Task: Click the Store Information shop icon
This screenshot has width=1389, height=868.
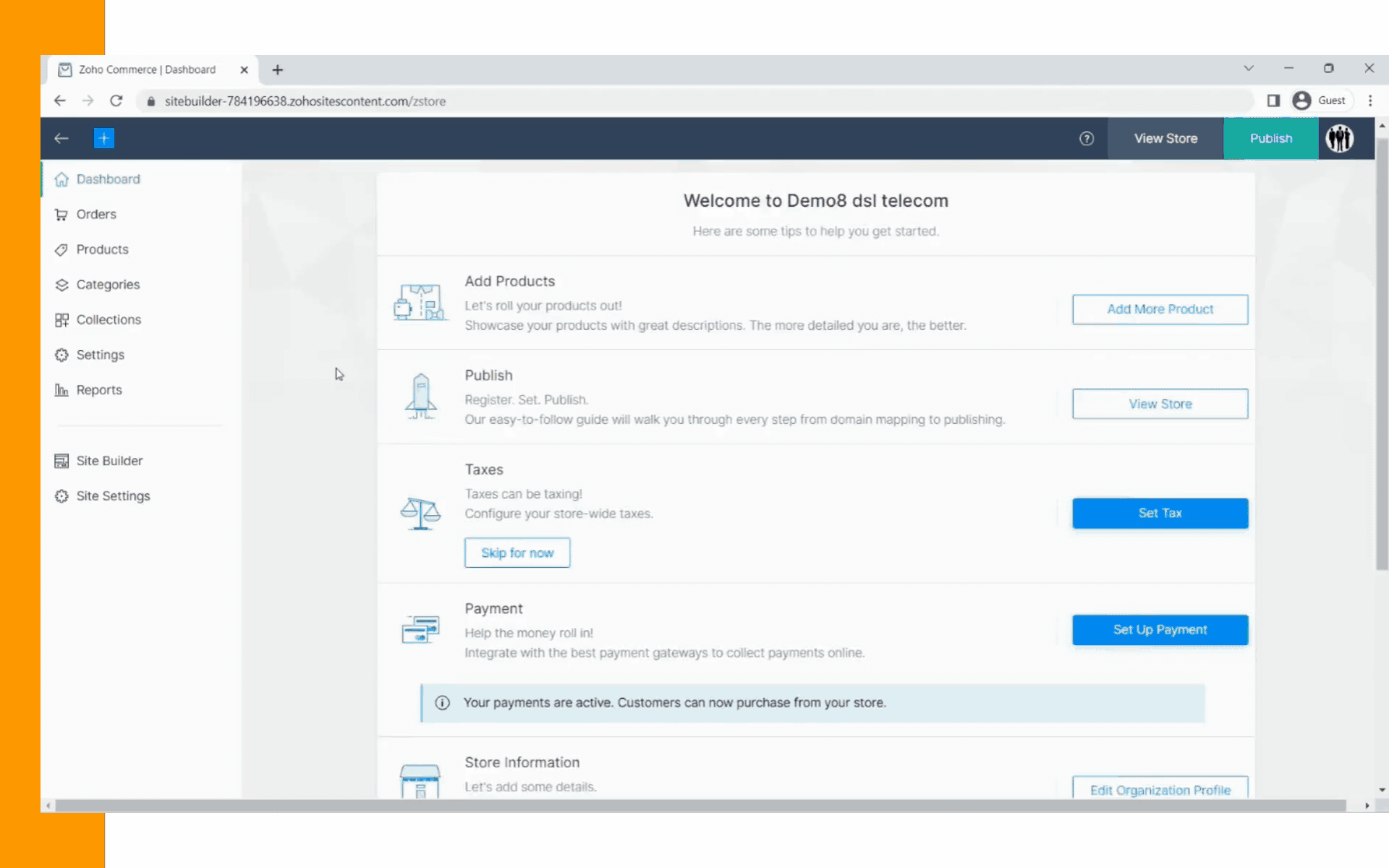Action: click(x=420, y=781)
